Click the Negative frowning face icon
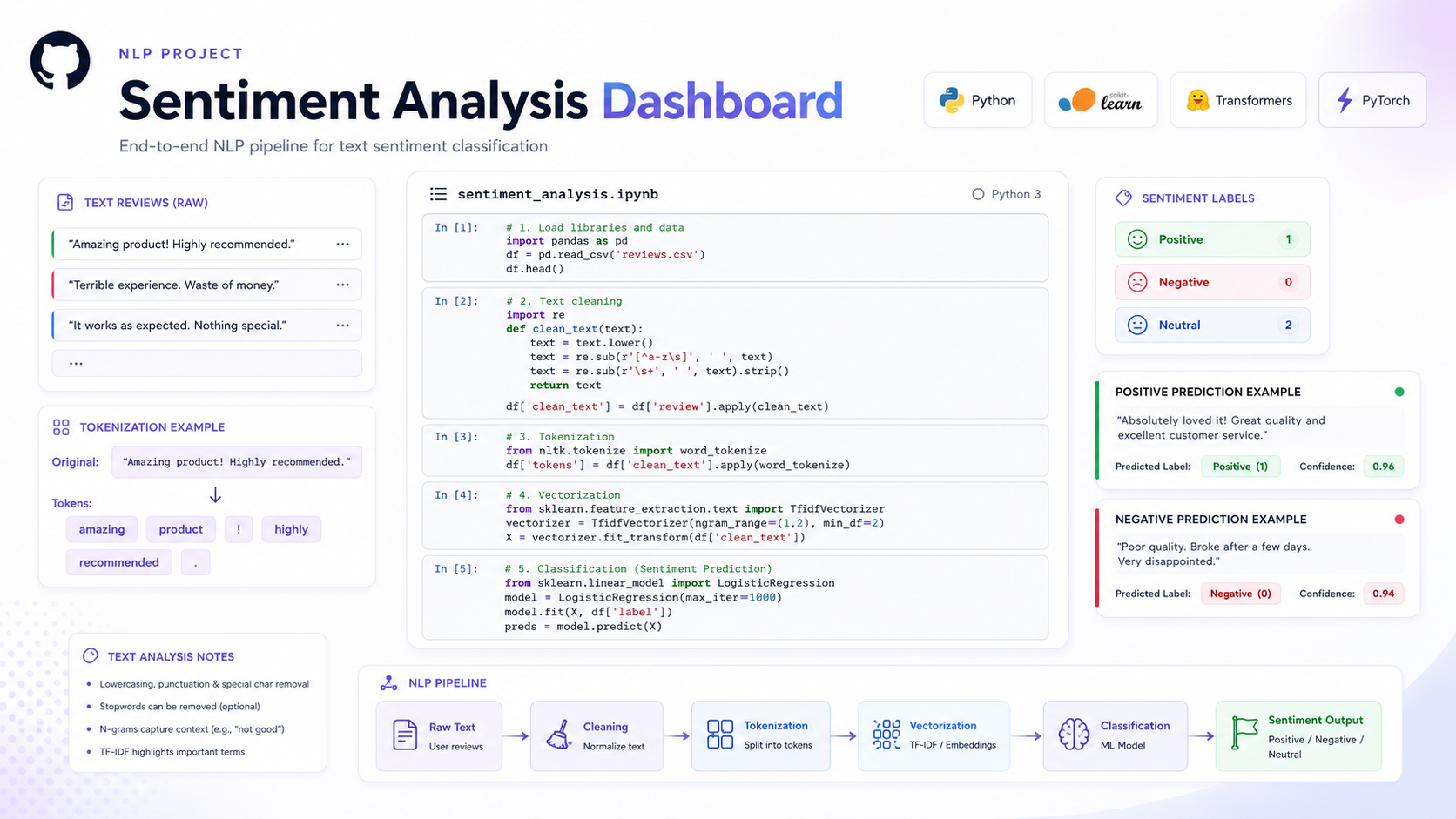1456x819 pixels. tap(1137, 282)
